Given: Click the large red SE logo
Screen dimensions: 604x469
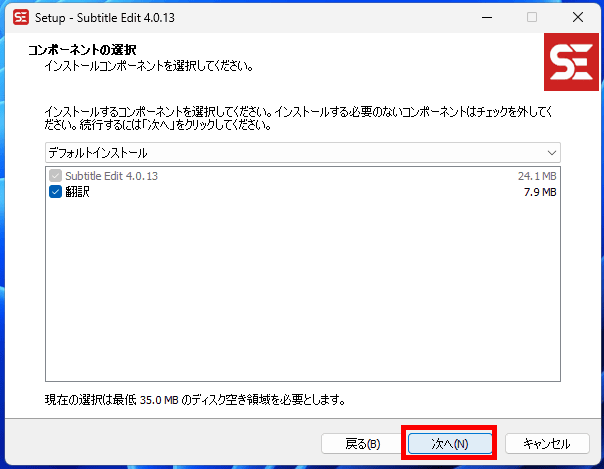Looking at the screenshot, I should point(571,62).
